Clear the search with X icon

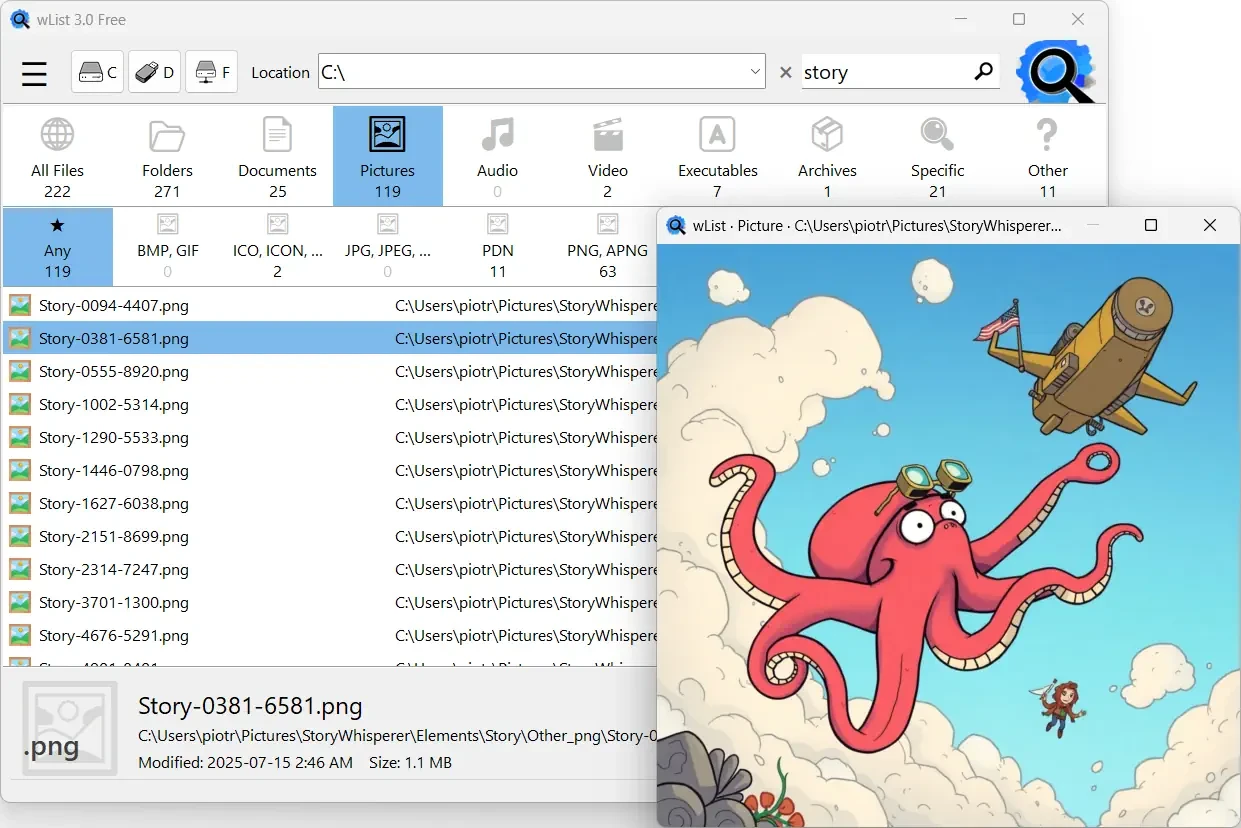click(785, 72)
